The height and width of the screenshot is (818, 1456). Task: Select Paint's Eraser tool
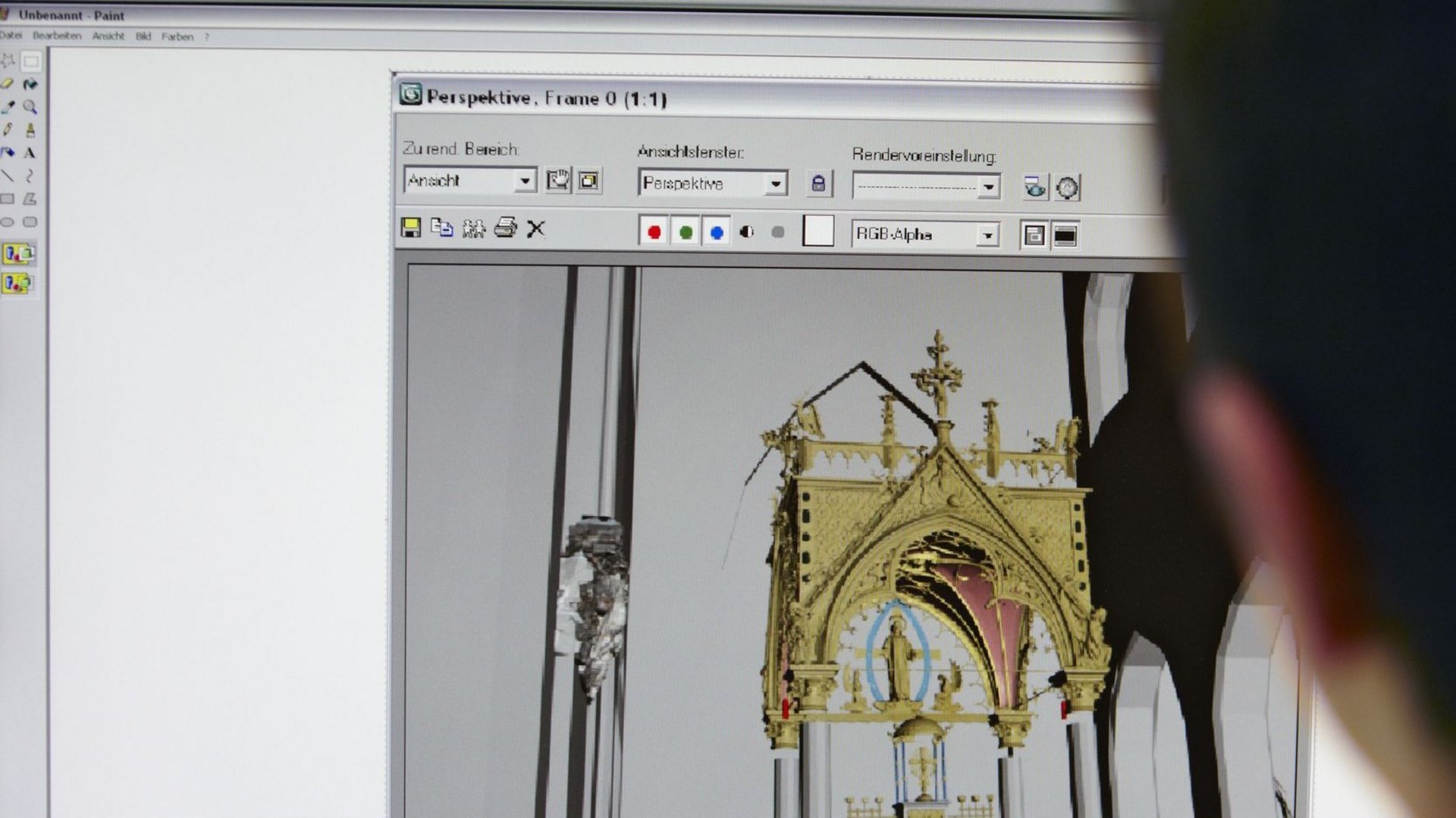[8, 83]
